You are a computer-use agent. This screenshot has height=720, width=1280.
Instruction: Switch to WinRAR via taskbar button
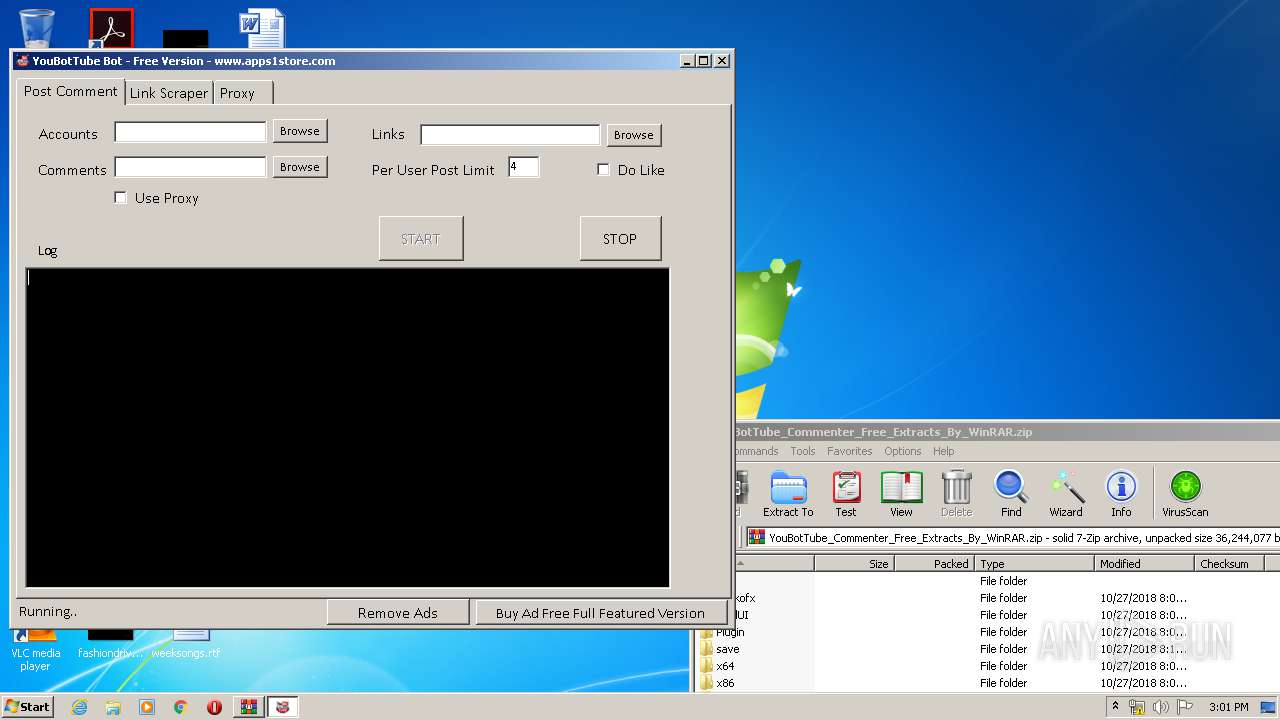coord(249,707)
